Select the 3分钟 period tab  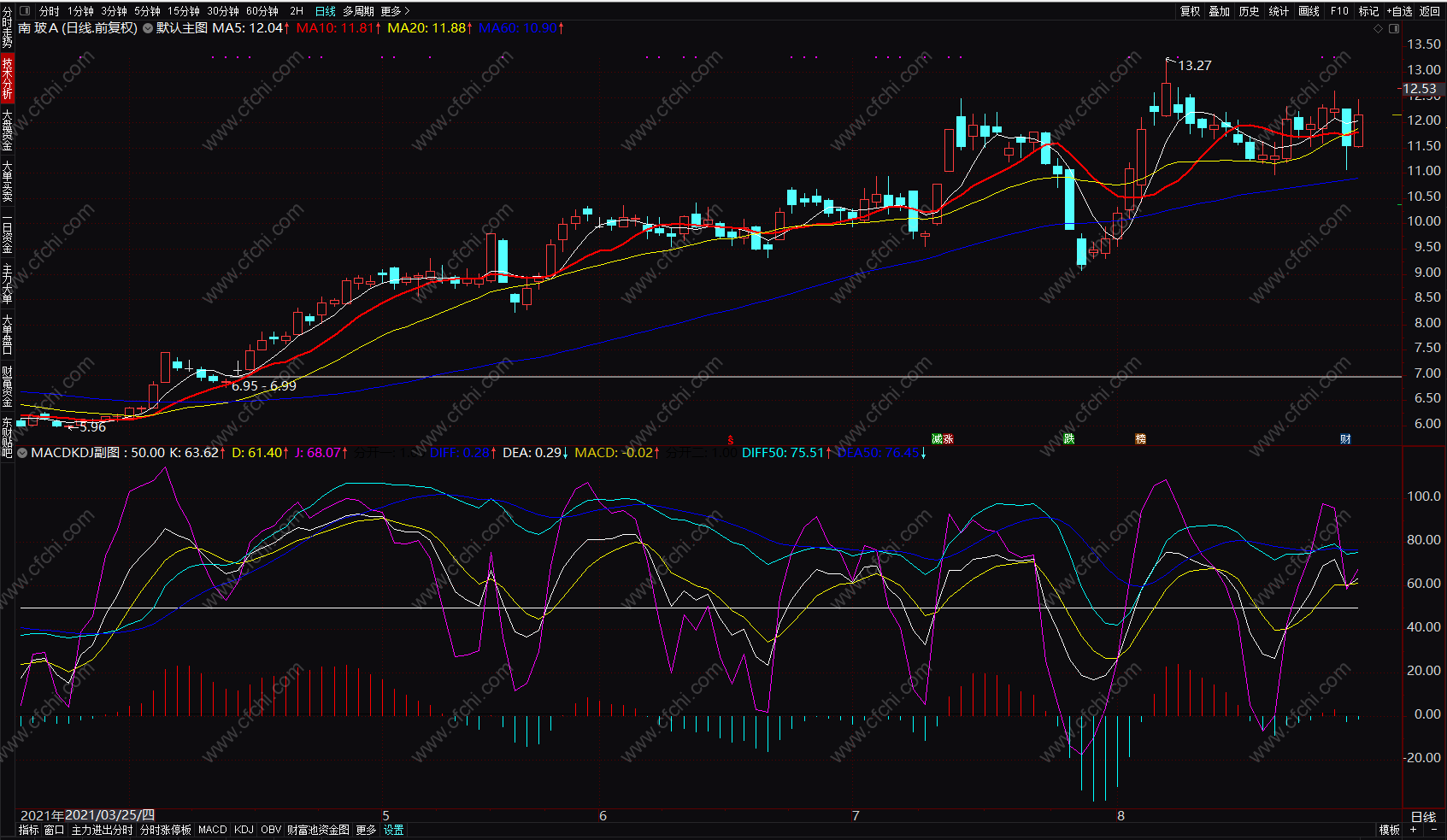[x=115, y=11]
